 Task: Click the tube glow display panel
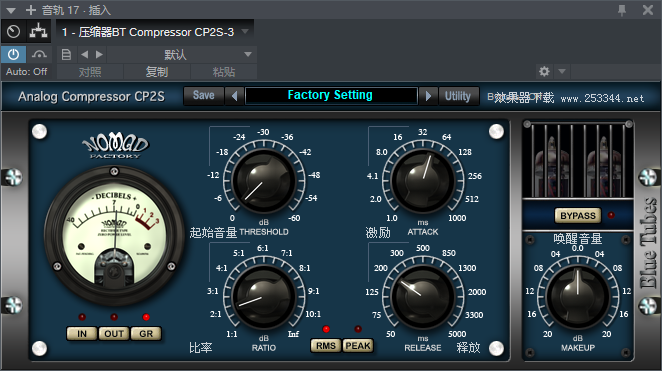(578, 161)
